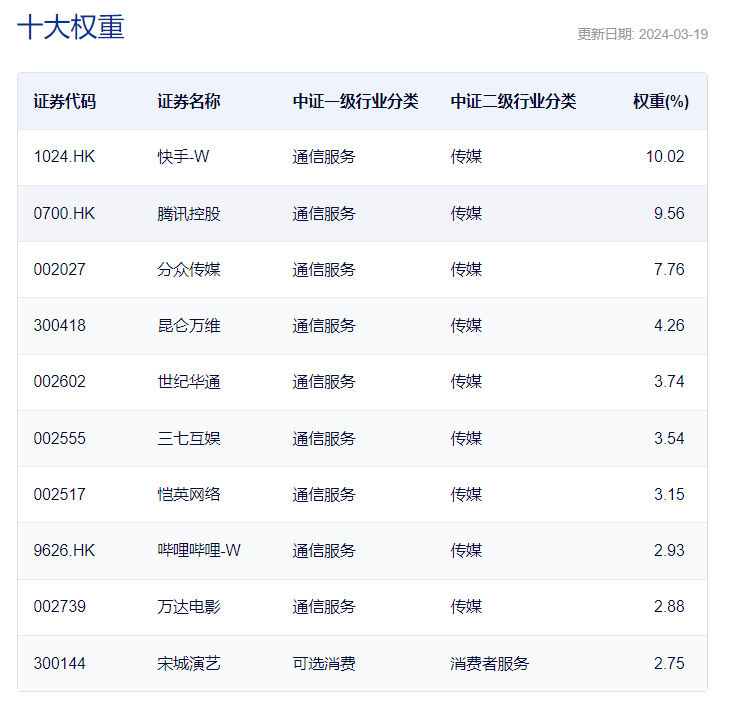Image resolution: width=732 pixels, height=706 pixels.
Task: Select the 三七互娱 name cell
Action: click(x=189, y=438)
